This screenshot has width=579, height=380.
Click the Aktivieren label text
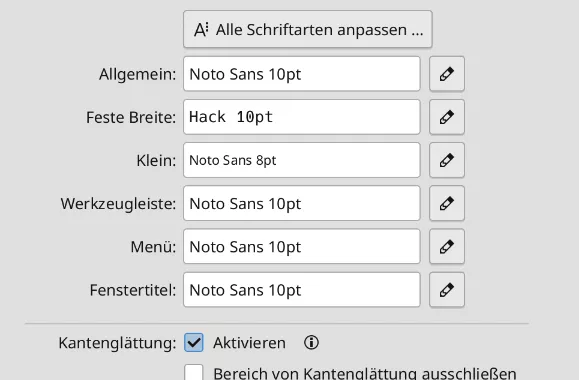(249, 343)
